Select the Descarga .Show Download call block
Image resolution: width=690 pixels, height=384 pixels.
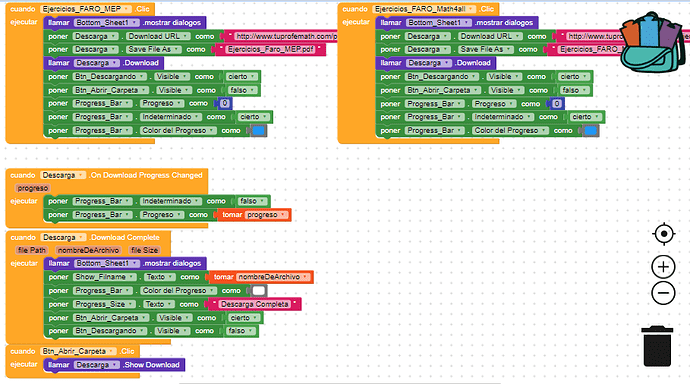114,365
